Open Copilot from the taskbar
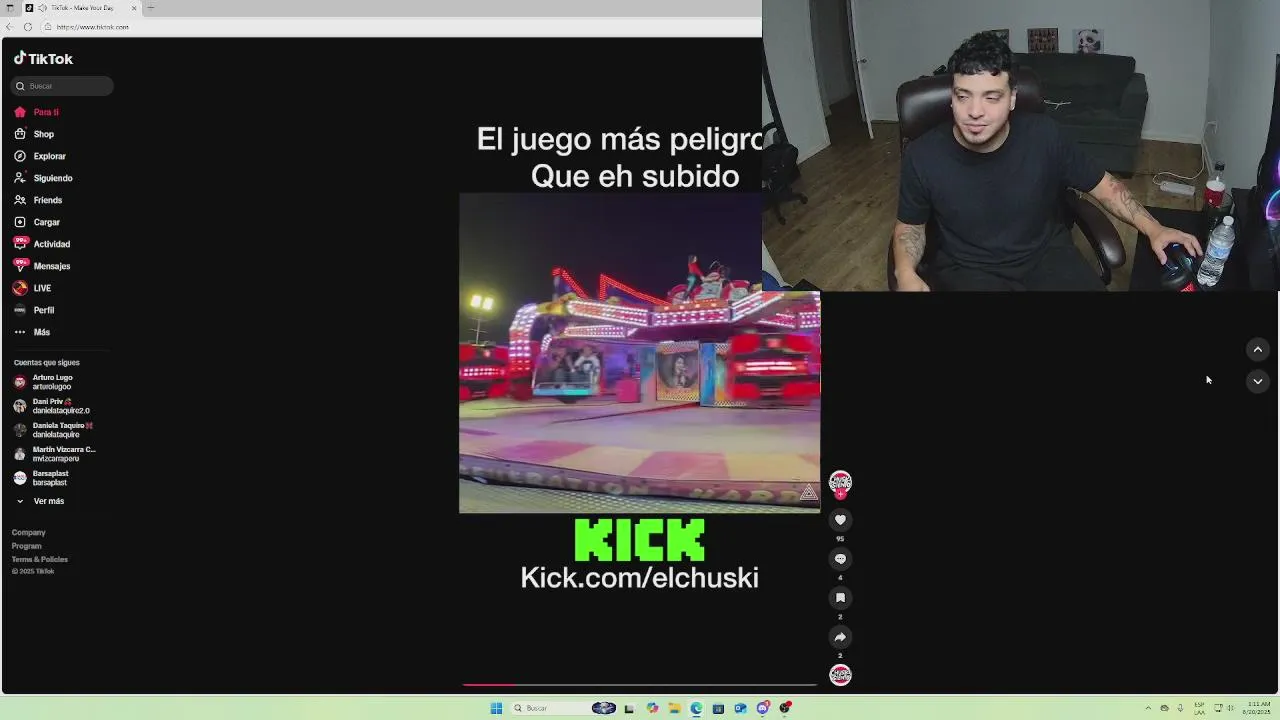 652,708
